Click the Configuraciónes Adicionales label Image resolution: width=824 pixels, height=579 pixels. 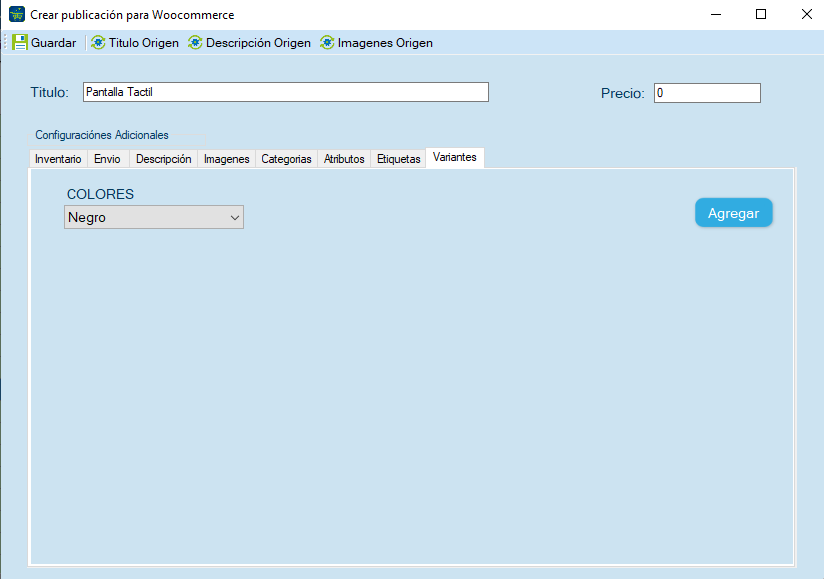pos(102,135)
